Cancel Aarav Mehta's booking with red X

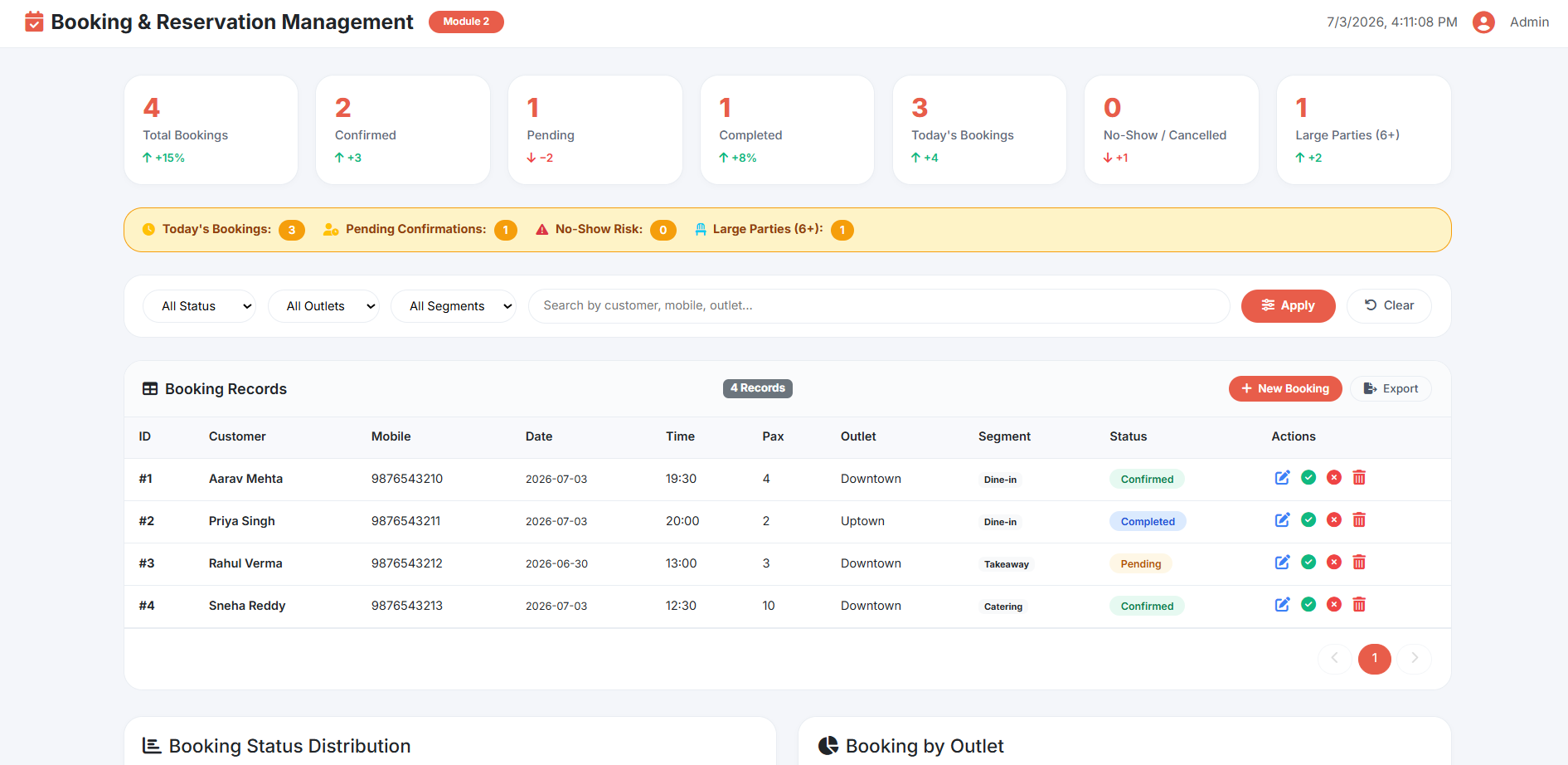click(1334, 478)
